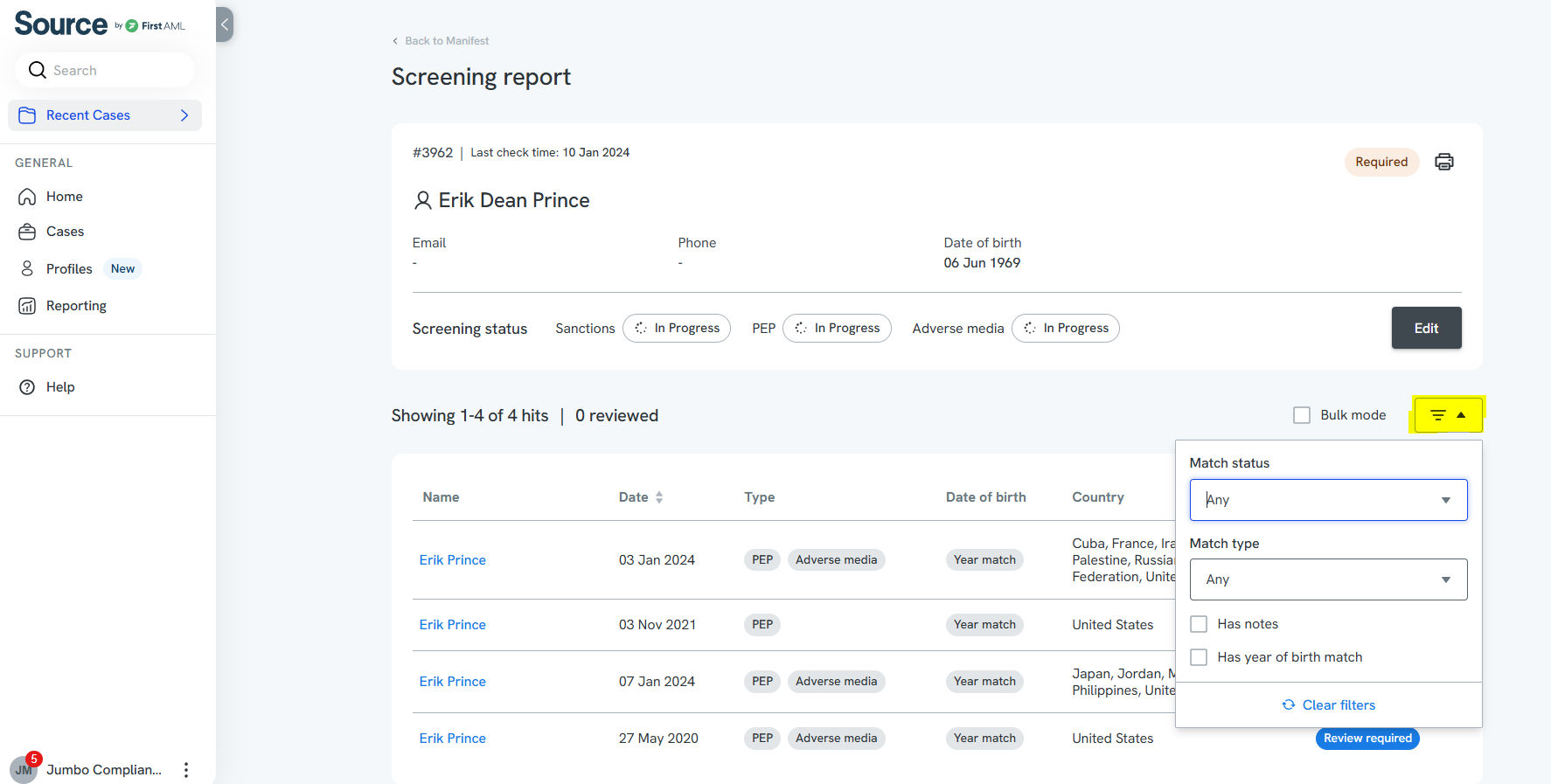Open the Recent Cases section
Viewport: 1551px width, 784px height.
click(105, 115)
